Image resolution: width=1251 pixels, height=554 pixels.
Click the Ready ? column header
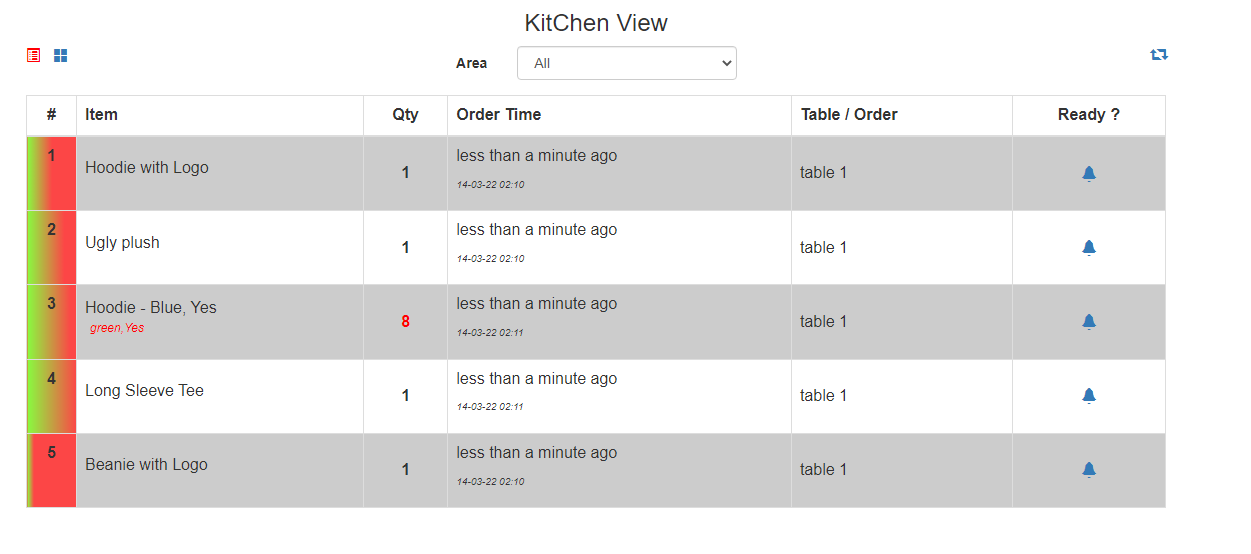1089,115
